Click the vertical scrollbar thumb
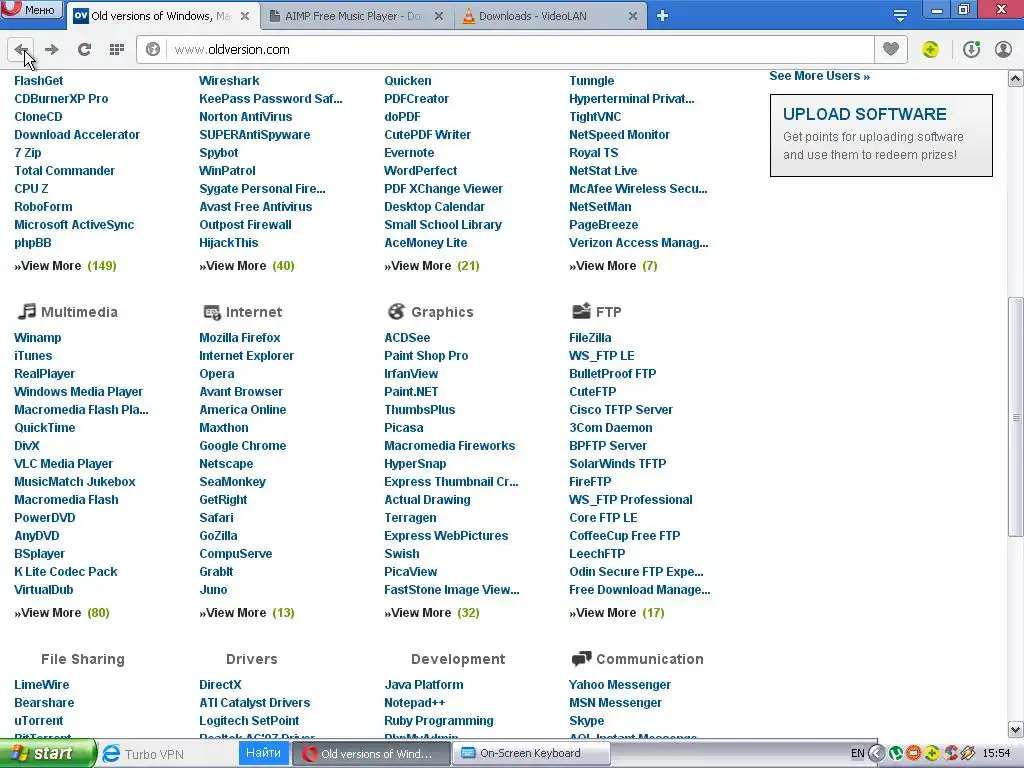 pos(1016,418)
